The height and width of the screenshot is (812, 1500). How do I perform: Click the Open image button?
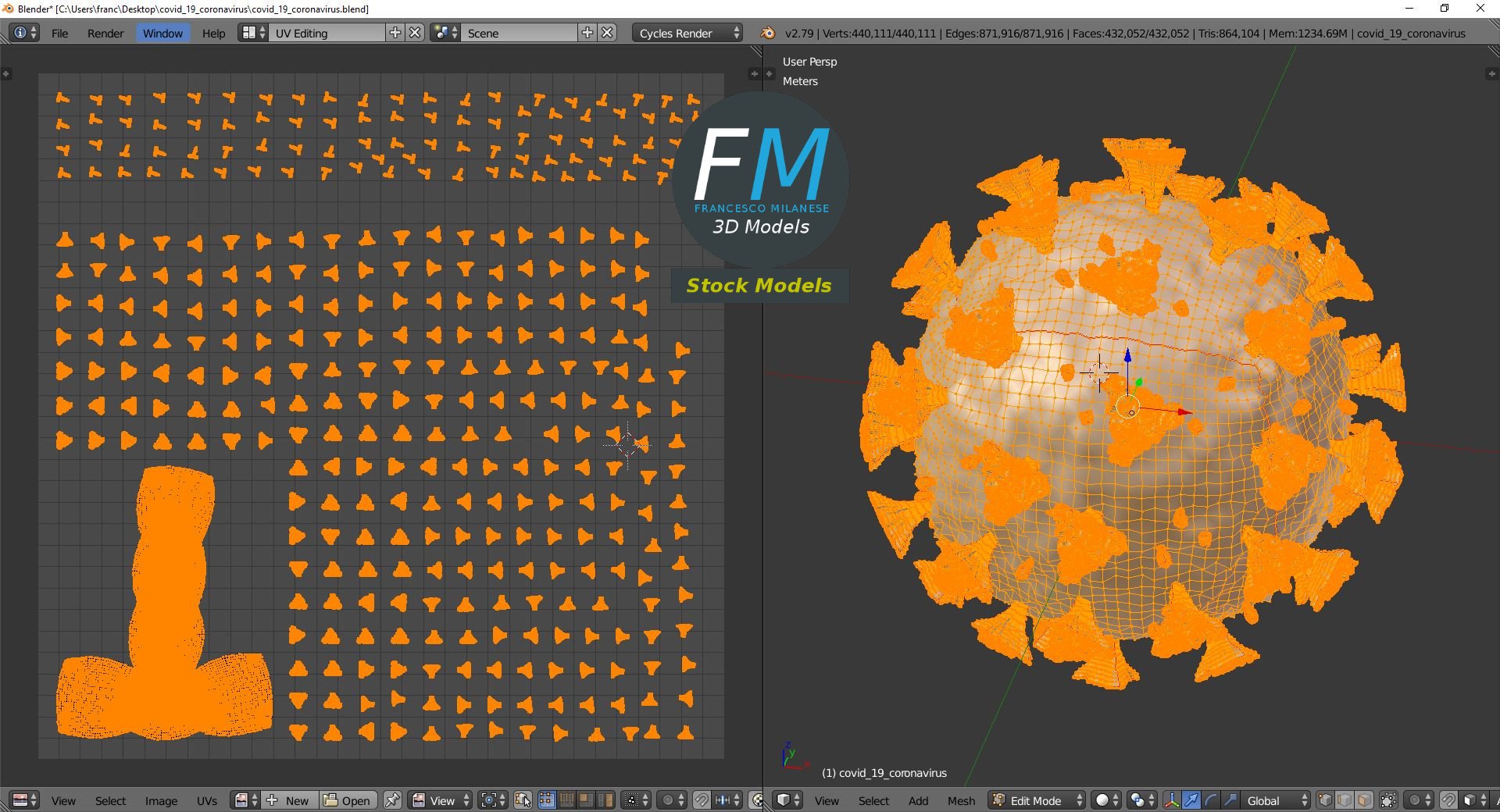click(x=348, y=800)
